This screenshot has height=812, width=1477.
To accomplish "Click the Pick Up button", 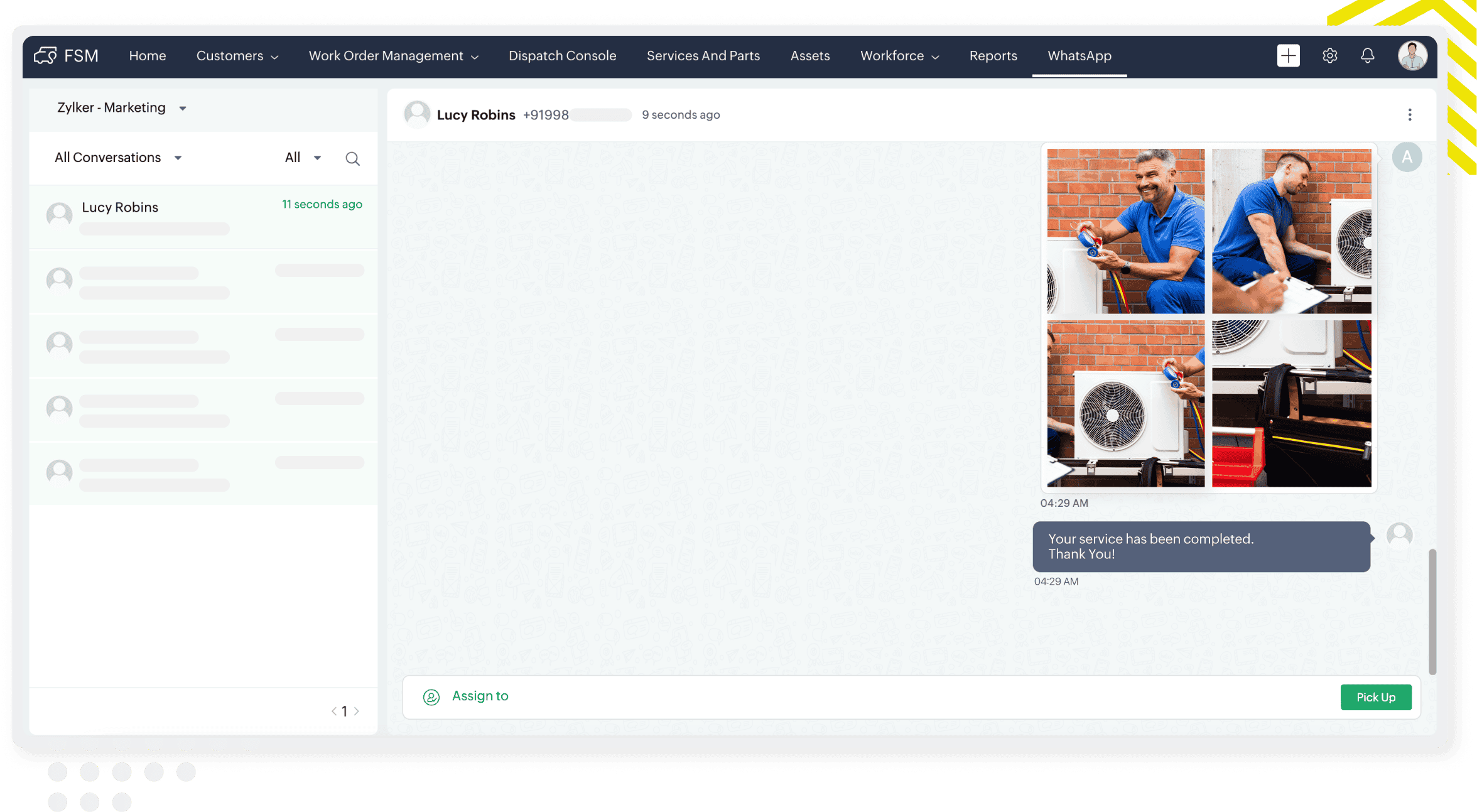I will tap(1375, 697).
